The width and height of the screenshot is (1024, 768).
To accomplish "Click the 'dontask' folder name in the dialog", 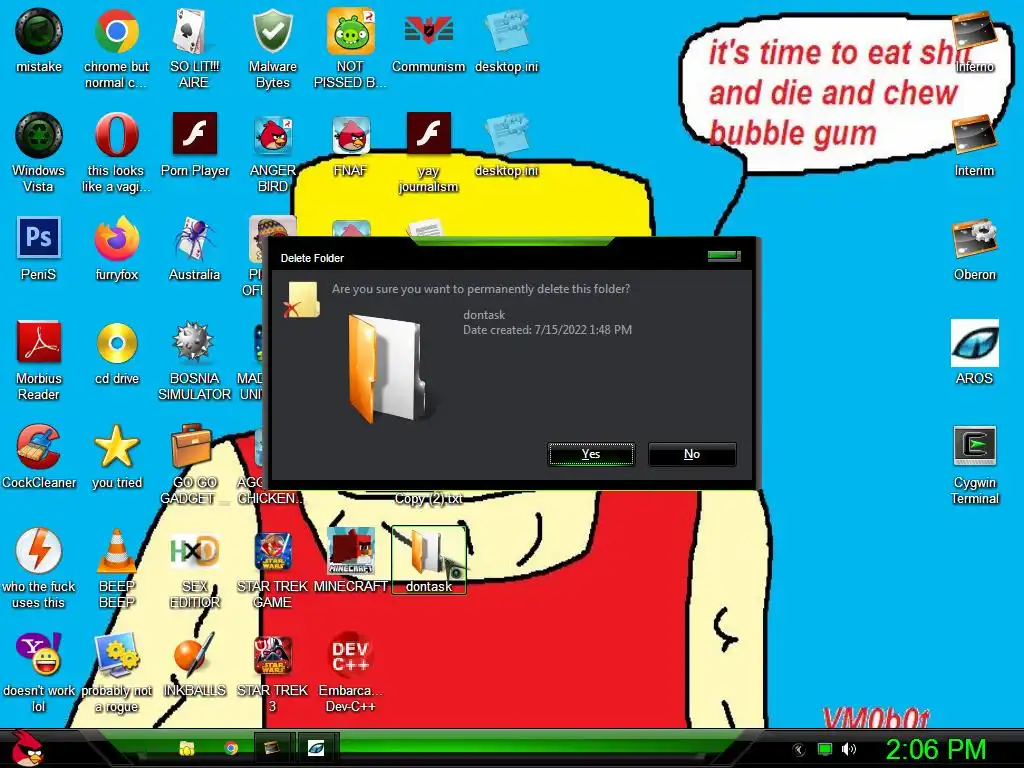I will point(484,315).
